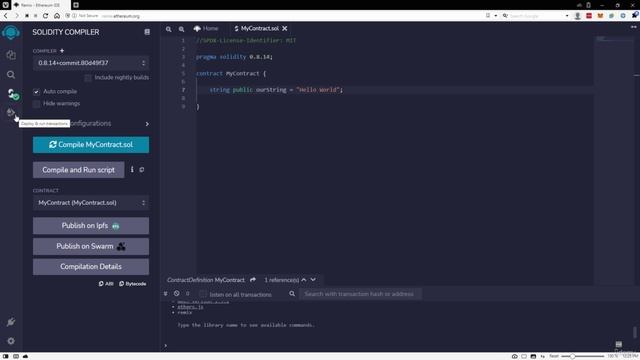Zoom out the editor font
The width and height of the screenshot is (640, 360).
click(169, 29)
